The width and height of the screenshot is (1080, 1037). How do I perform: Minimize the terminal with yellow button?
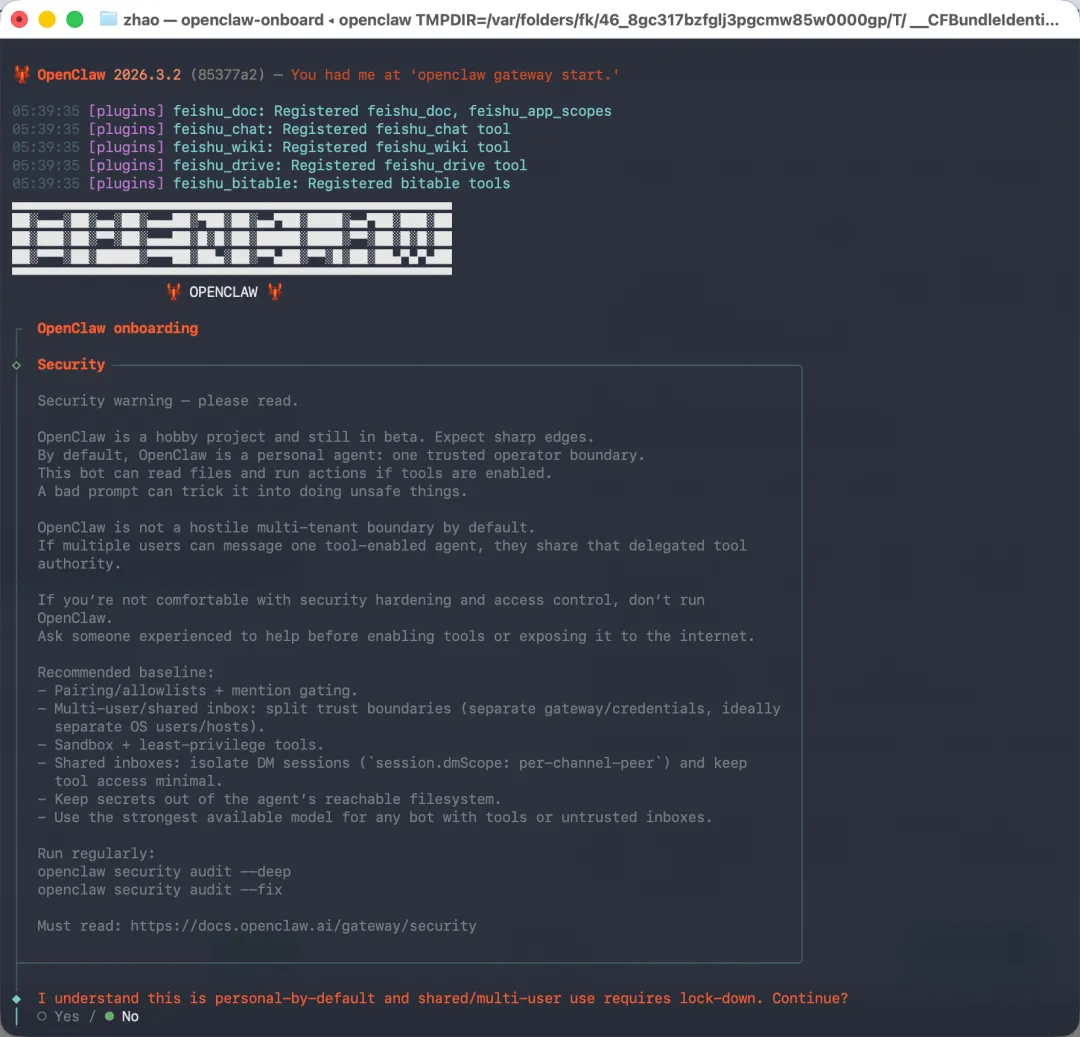47,19
